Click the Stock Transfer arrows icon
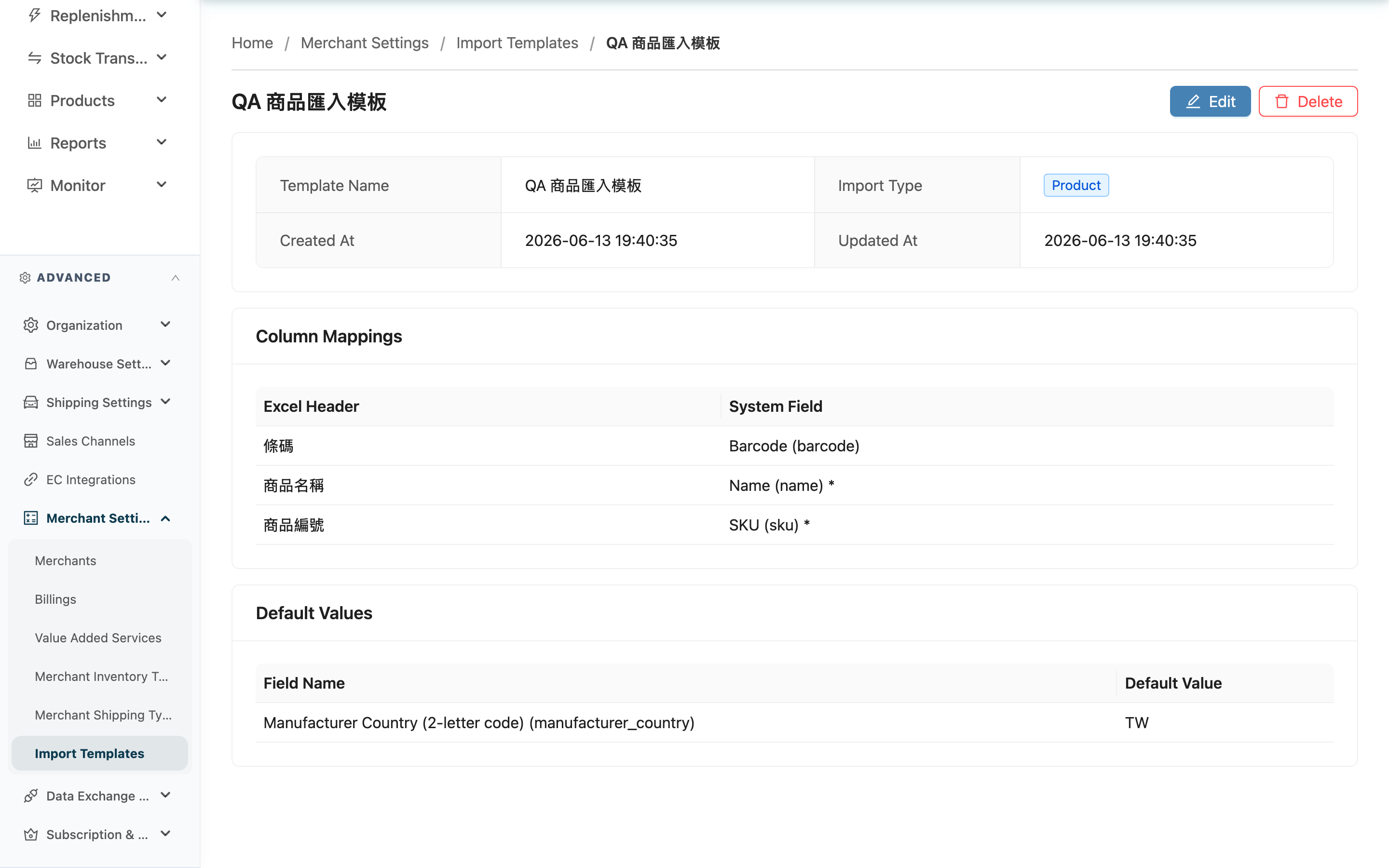This screenshot has height=868, width=1389. pyautogui.click(x=34, y=58)
